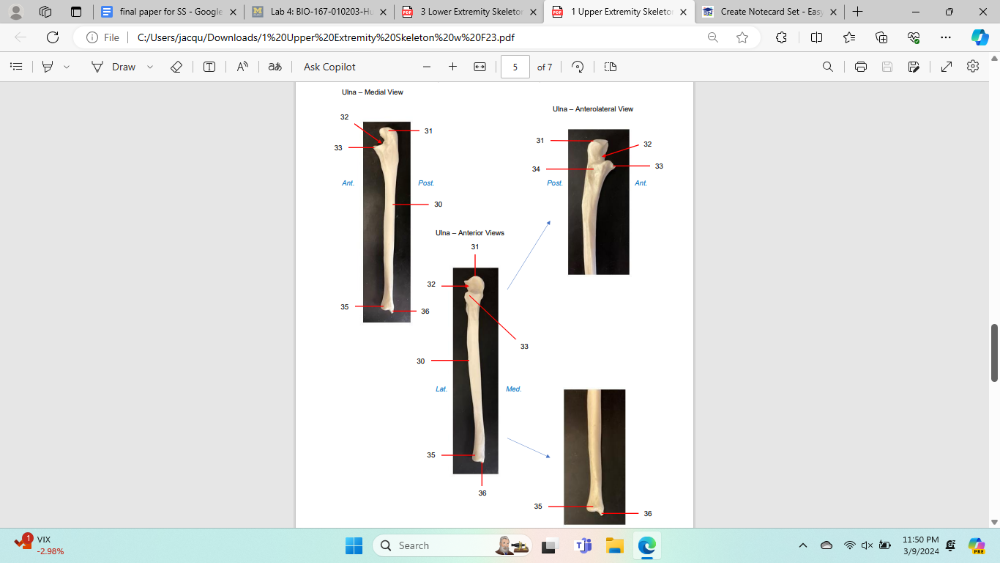This screenshot has width=1000, height=563.
Task: Toggle page view layout button
Action: click(x=610, y=67)
